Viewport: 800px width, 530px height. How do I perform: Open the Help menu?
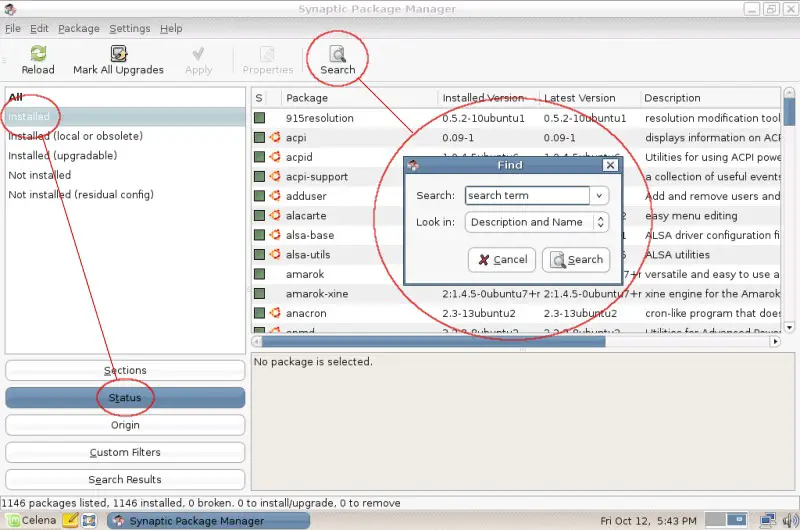click(171, 29)
